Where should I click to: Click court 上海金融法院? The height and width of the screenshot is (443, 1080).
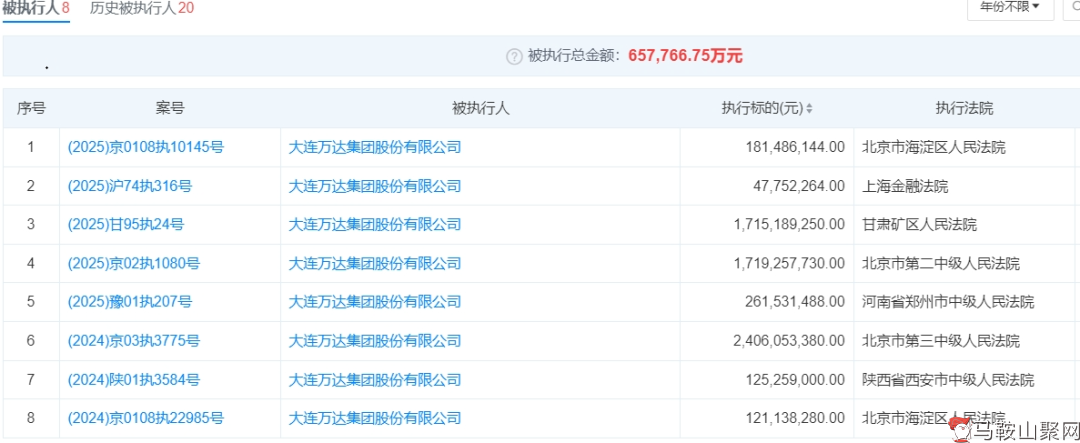[x=905, y=186]
